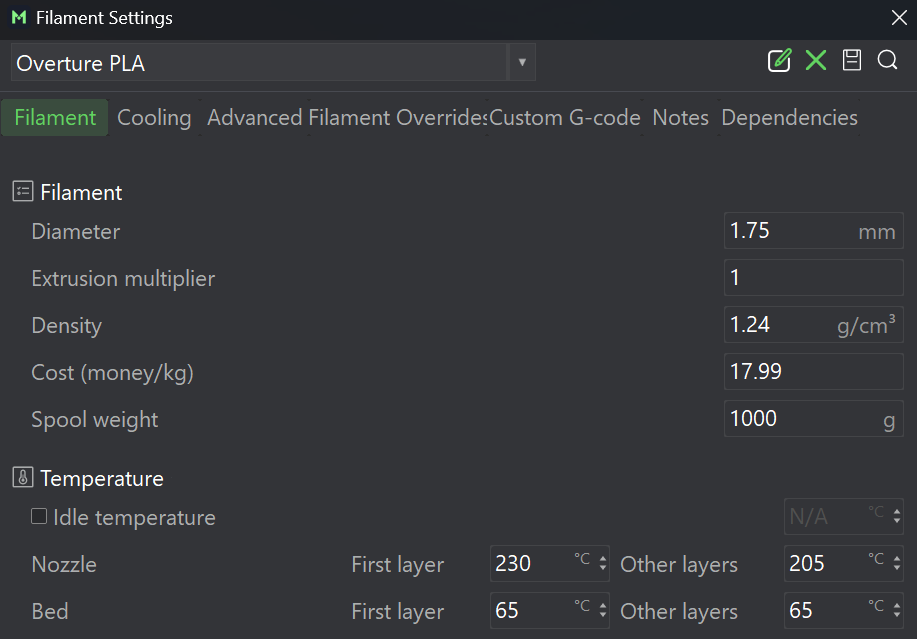Click the Nozzle Other layers temperature stepper

point(897,563)
